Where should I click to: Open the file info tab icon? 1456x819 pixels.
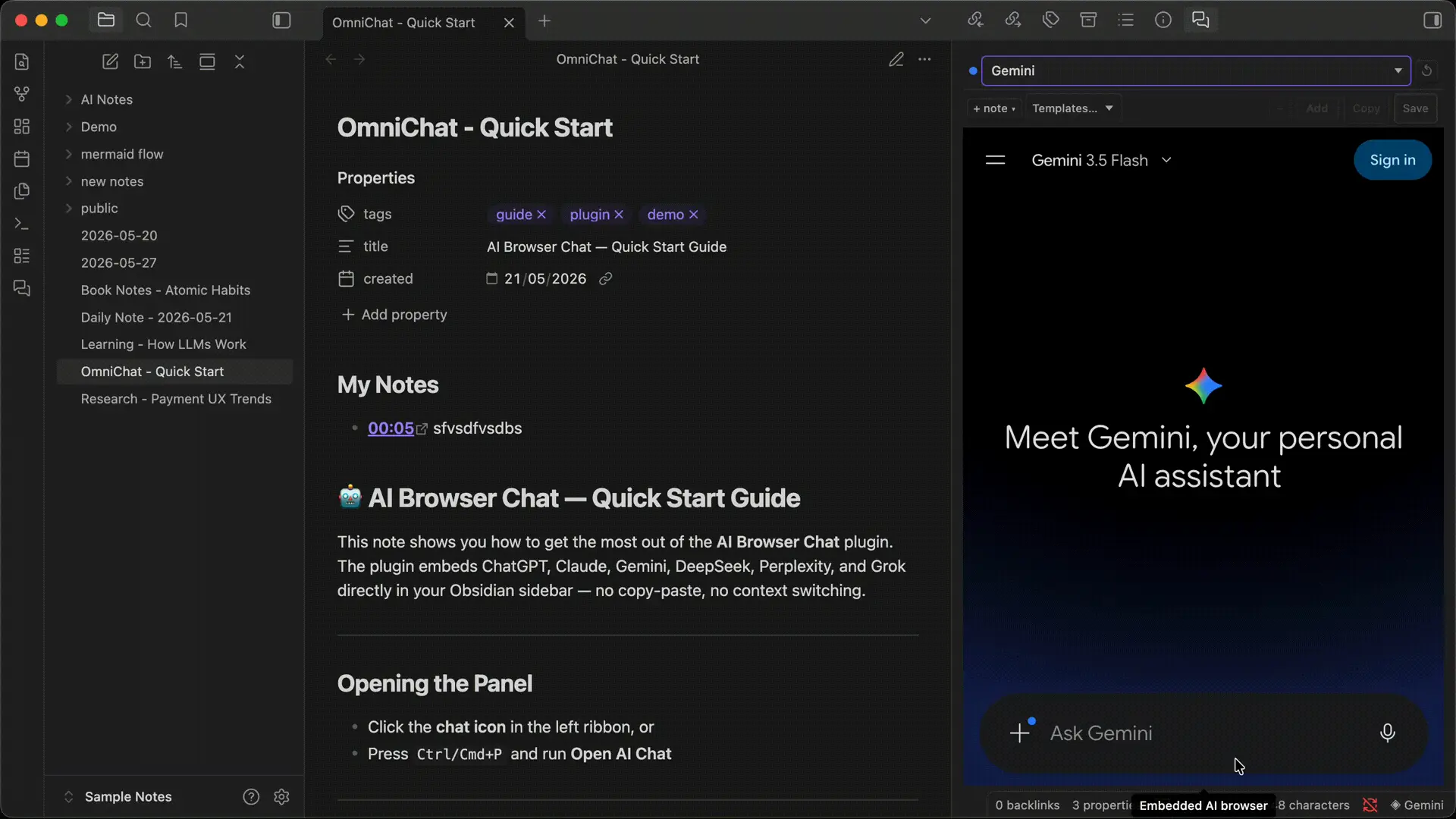[1163, 20]
